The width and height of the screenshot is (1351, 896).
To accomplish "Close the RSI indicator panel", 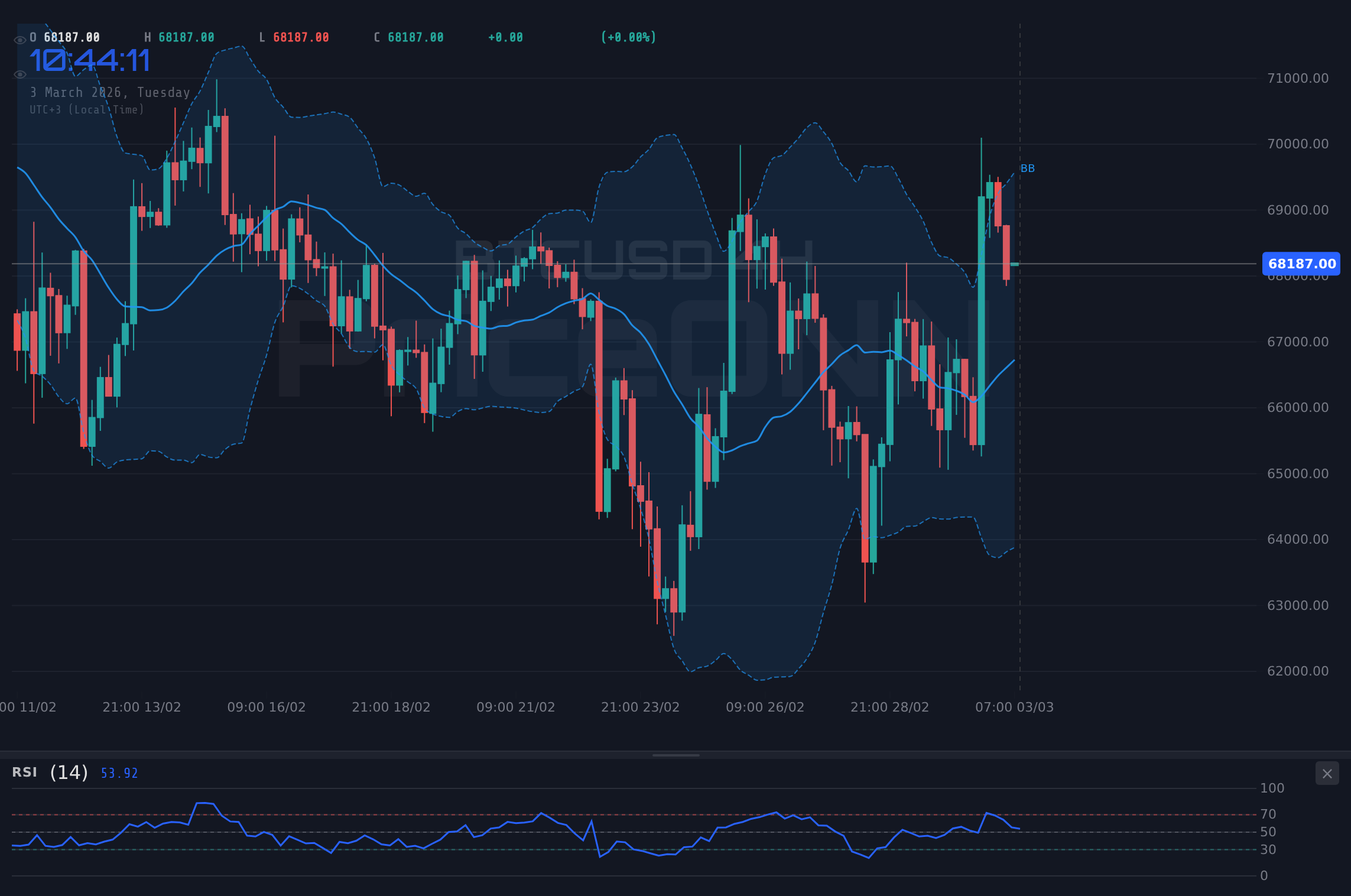I will point(1327,773).
